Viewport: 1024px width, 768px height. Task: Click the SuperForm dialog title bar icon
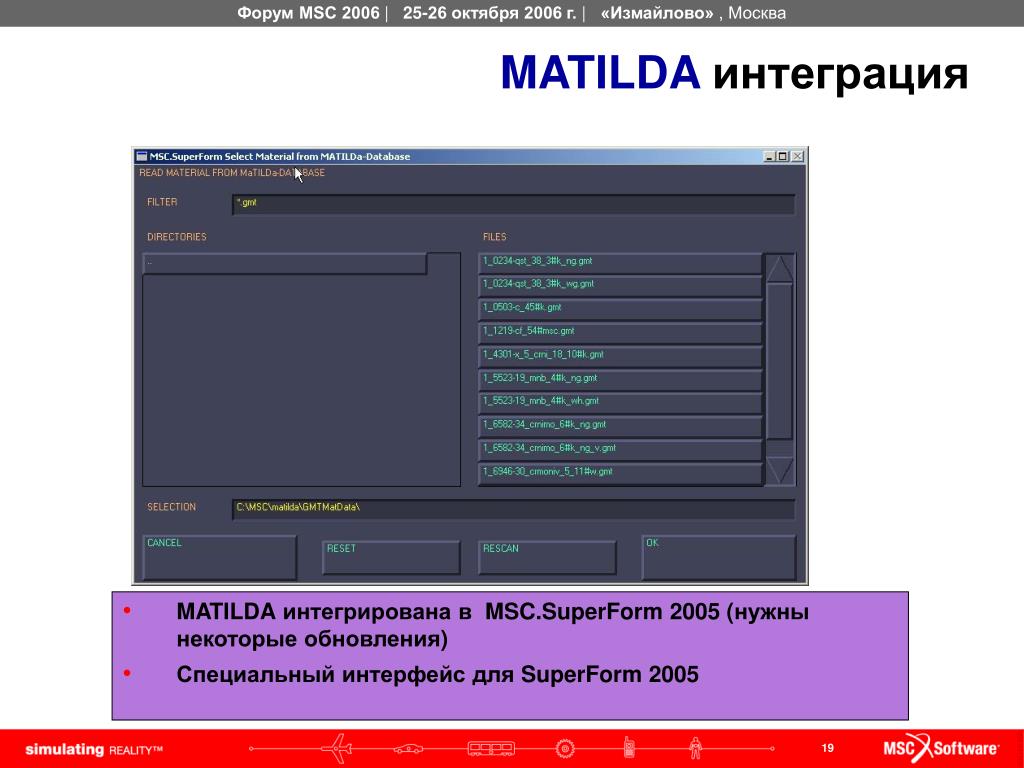pyautogui.click(x=142, y=156)
